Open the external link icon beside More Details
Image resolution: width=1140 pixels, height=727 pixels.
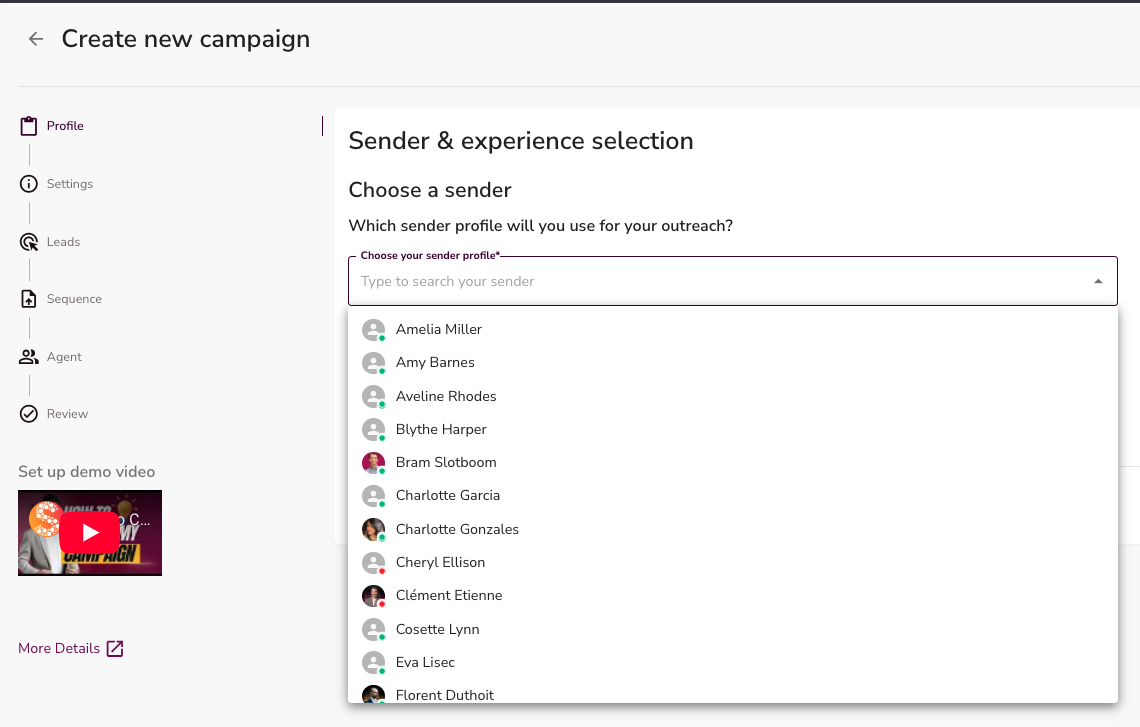coord(115,649)
